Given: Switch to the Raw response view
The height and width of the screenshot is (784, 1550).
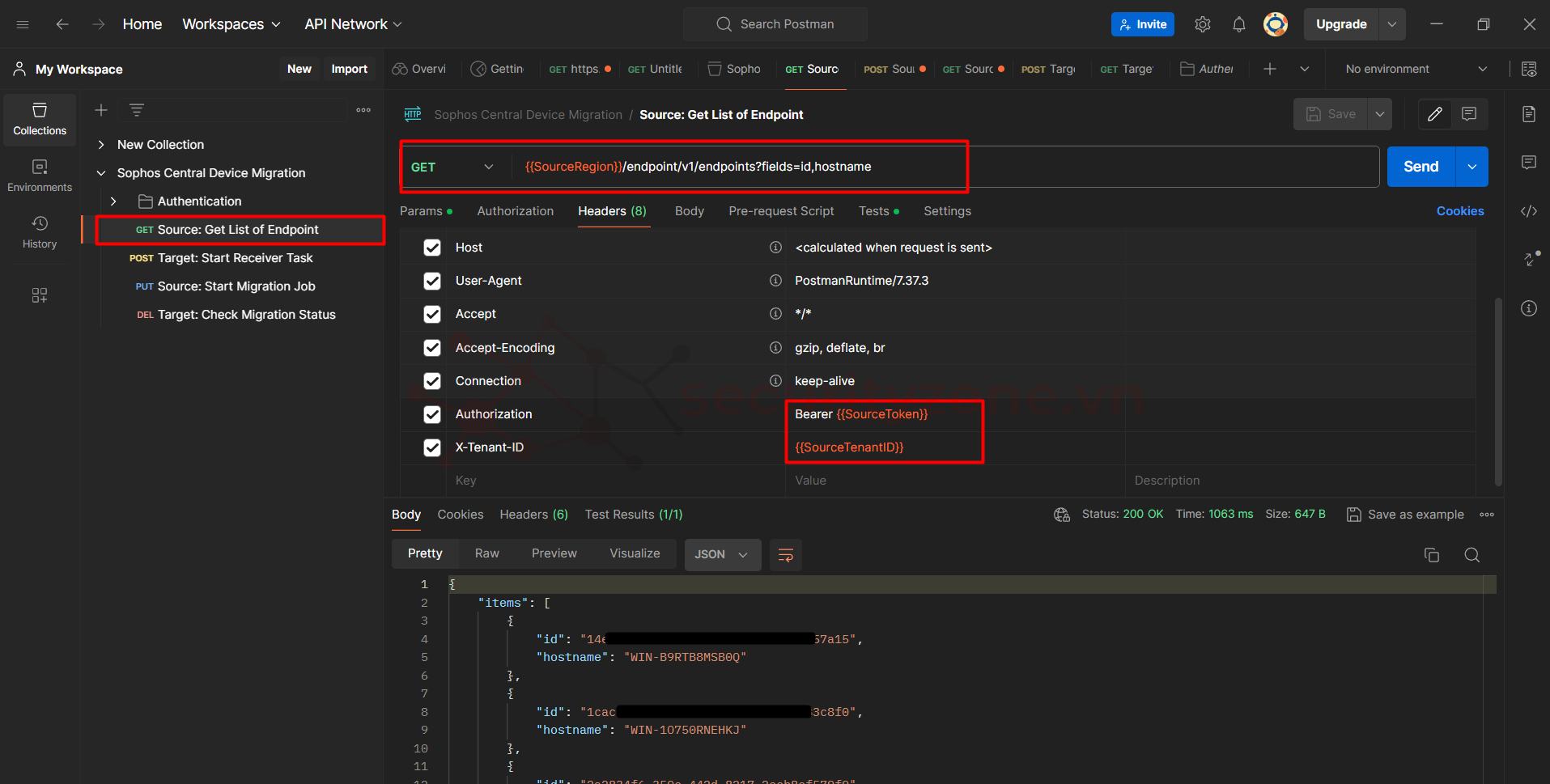Looking at the screenshot, I should (487, 553).
